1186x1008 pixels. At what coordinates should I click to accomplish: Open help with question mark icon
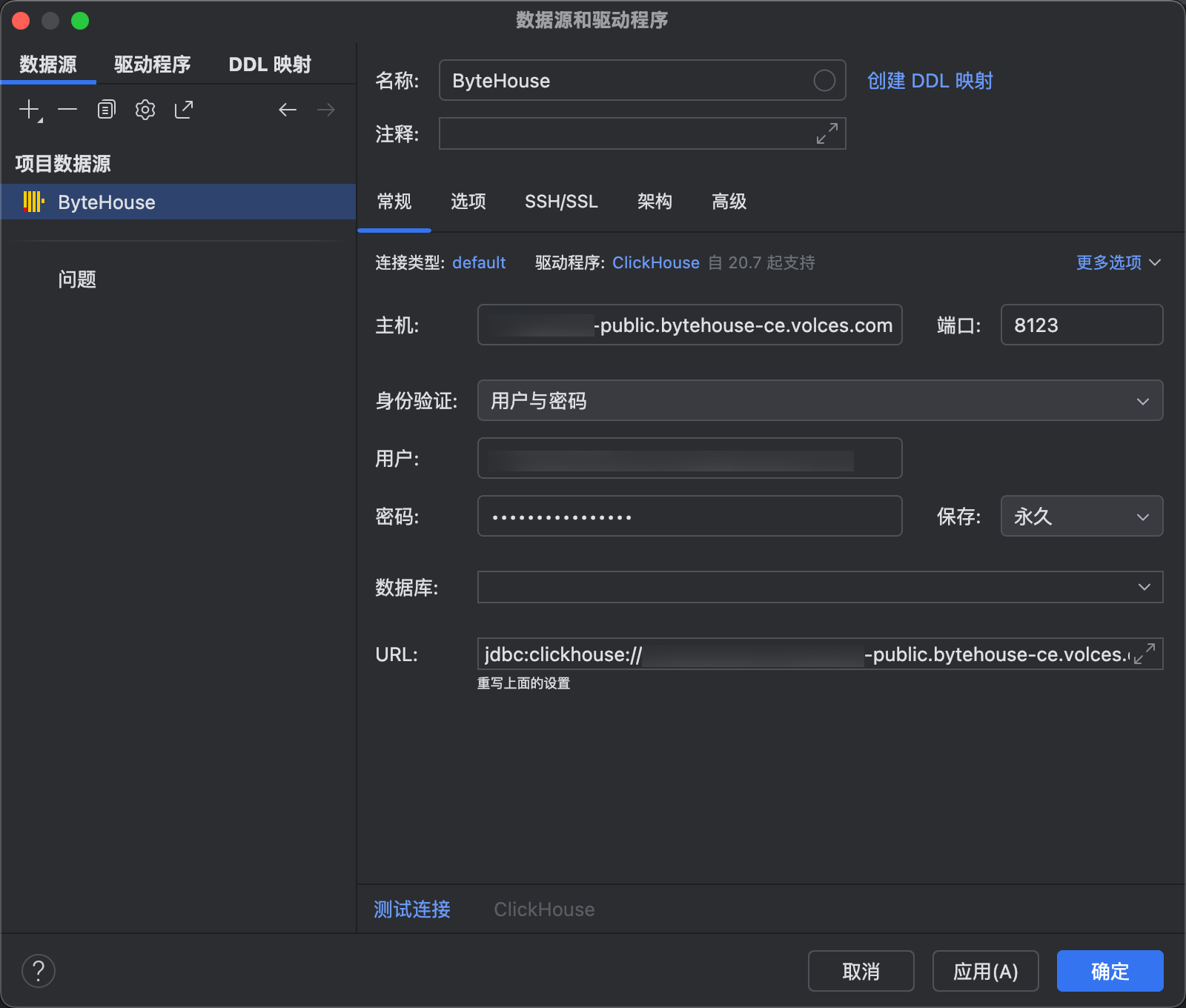[39, 971]
